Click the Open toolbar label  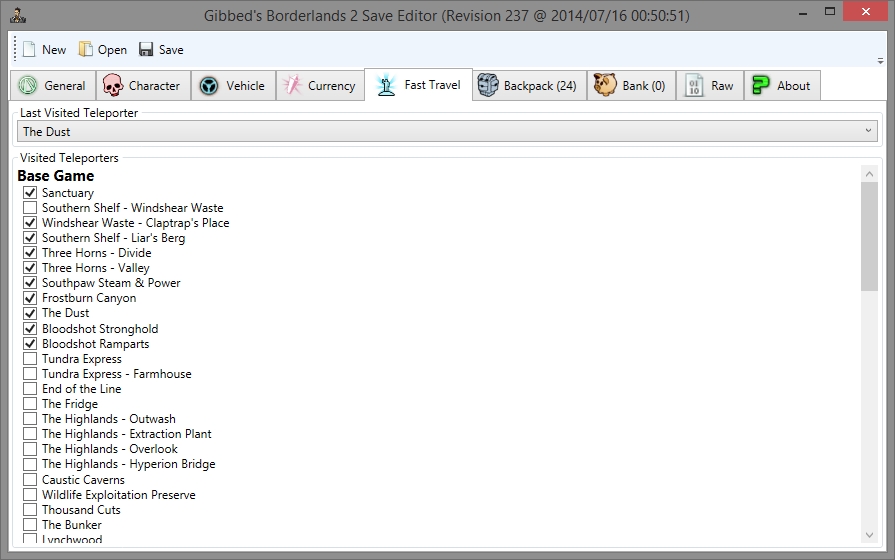pyautogui.click(x=112, y=50)
